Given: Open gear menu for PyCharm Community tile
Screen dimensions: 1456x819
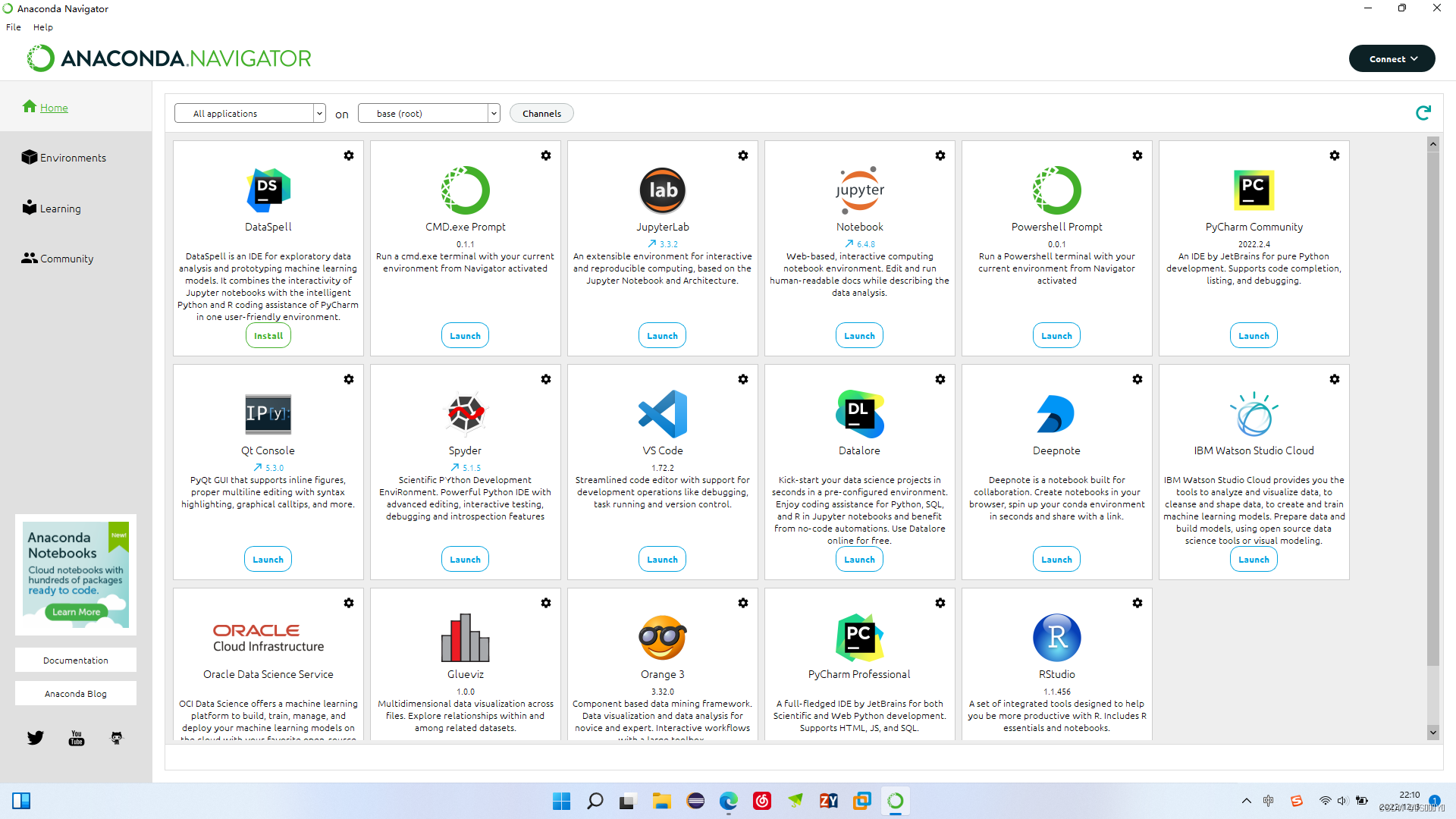Looking at the screenshot, I should (1335, 155).
